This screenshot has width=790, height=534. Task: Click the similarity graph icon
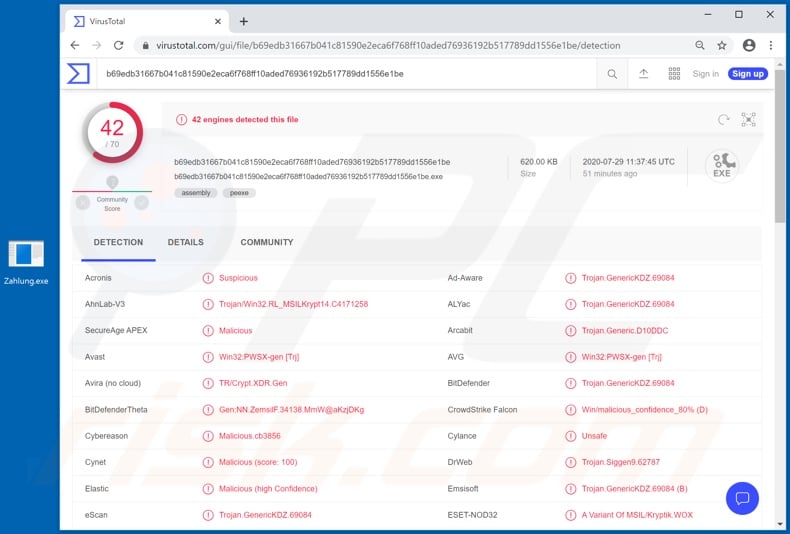coord(748,119)
